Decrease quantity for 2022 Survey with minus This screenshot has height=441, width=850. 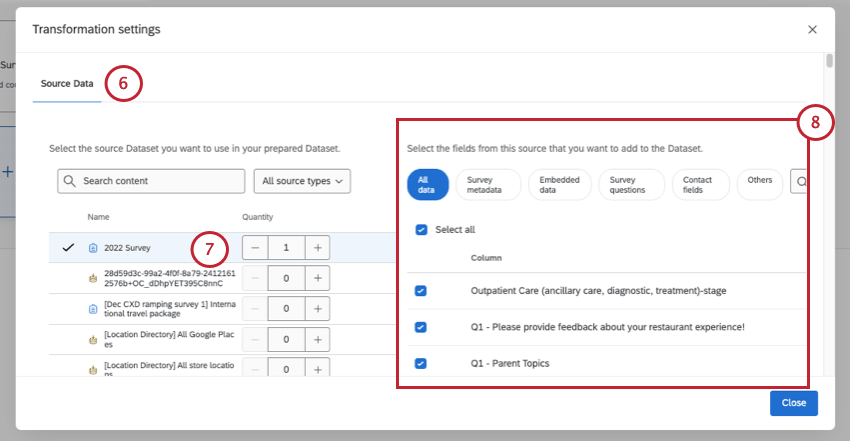[255, 247]
